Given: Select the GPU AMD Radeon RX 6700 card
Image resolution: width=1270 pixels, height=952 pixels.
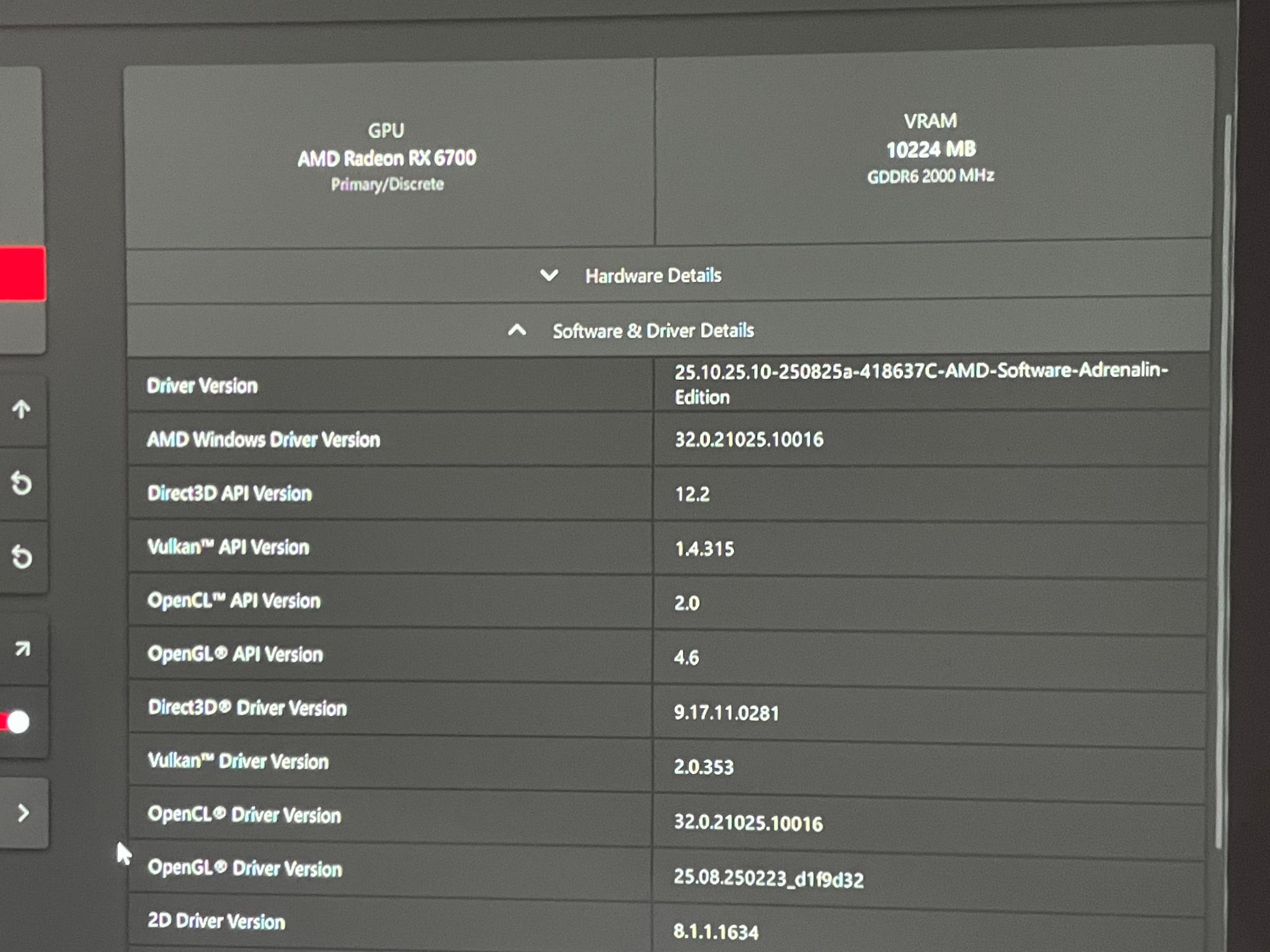Looking at the screenshot, I should [389, 154].
